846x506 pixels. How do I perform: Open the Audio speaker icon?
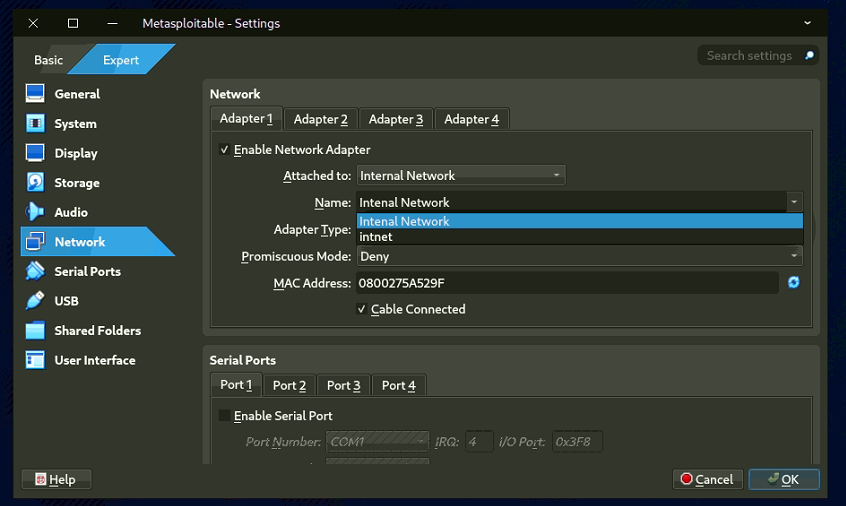pyautogui.click(x=35, y=212)
